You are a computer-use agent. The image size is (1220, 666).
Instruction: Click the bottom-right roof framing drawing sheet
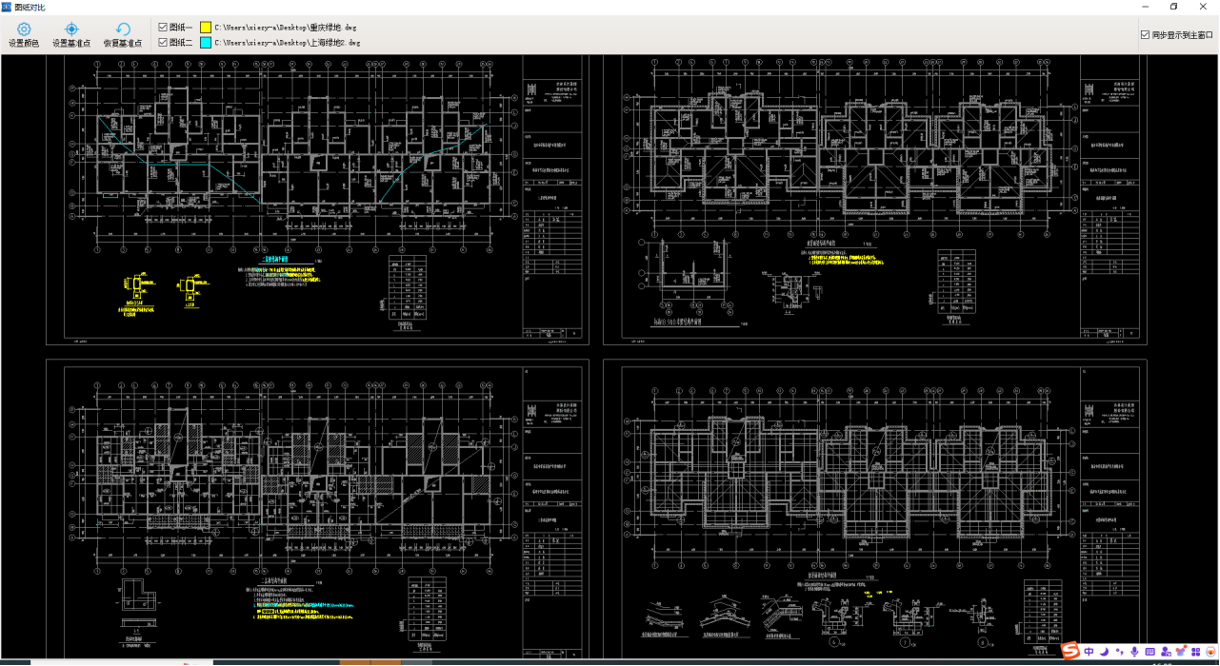(875, 507)
